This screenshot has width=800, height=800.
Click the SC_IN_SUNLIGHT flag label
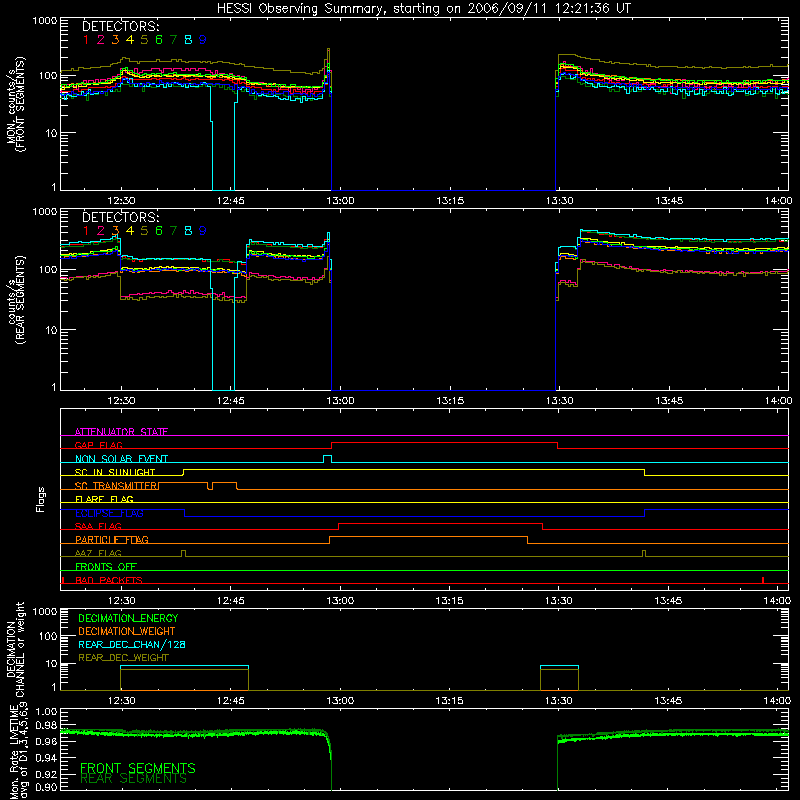(115, 472)
